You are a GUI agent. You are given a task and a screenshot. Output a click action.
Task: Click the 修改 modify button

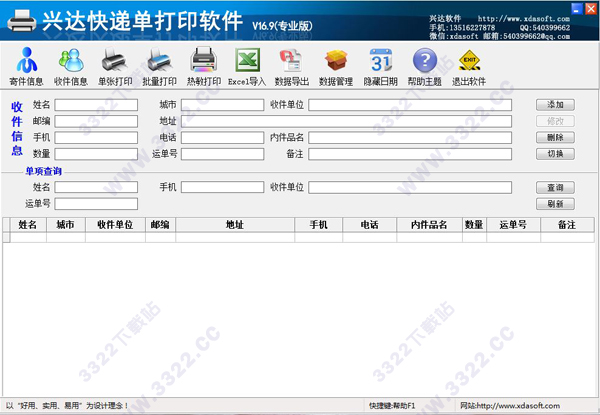click(x=555, y=121)
